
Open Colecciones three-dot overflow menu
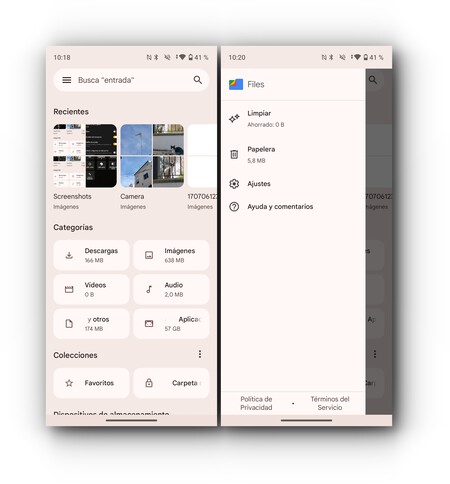pos(200,354)
